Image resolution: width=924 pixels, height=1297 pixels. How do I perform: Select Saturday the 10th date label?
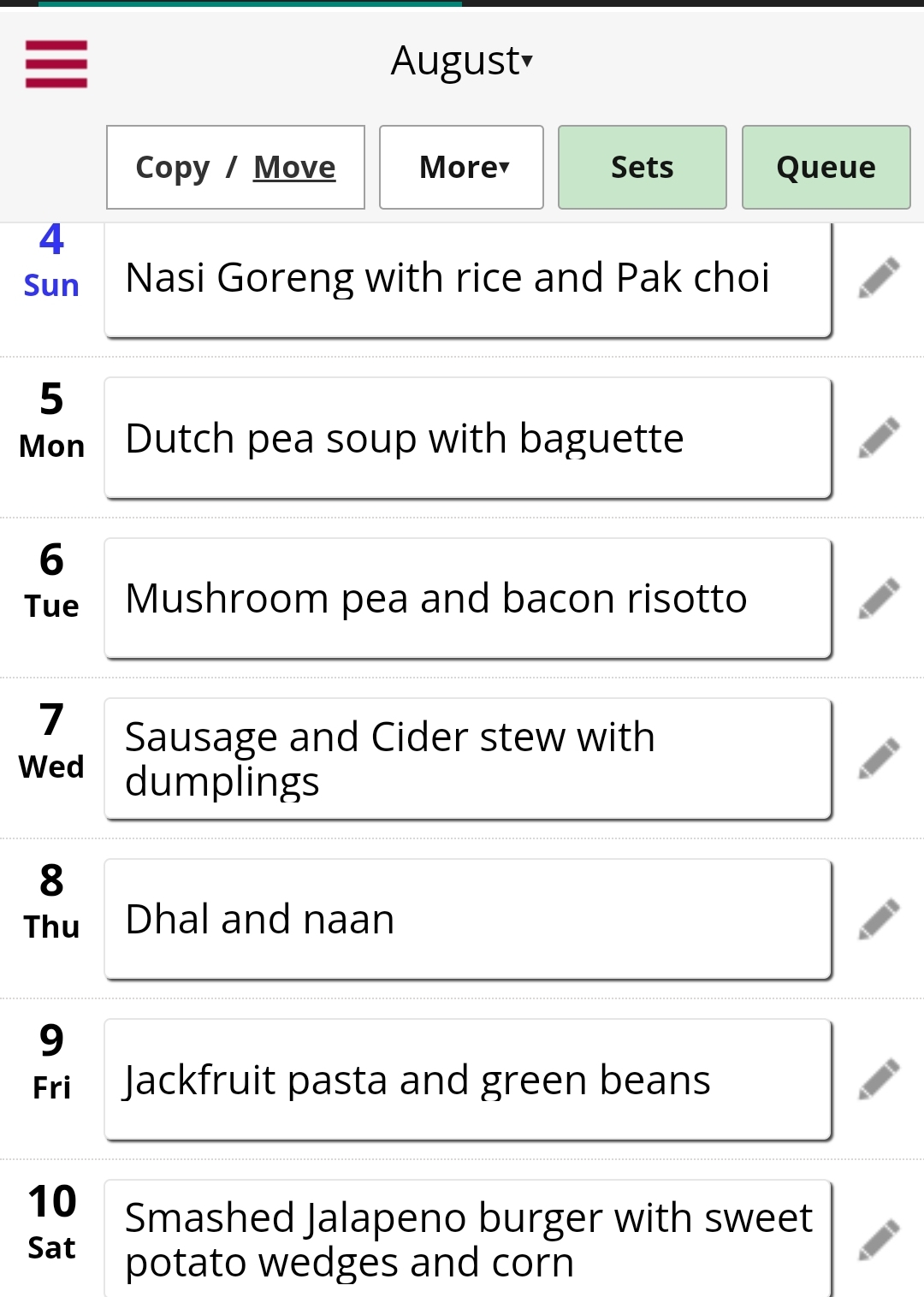pyautogui.click(x=51, y=1222)
